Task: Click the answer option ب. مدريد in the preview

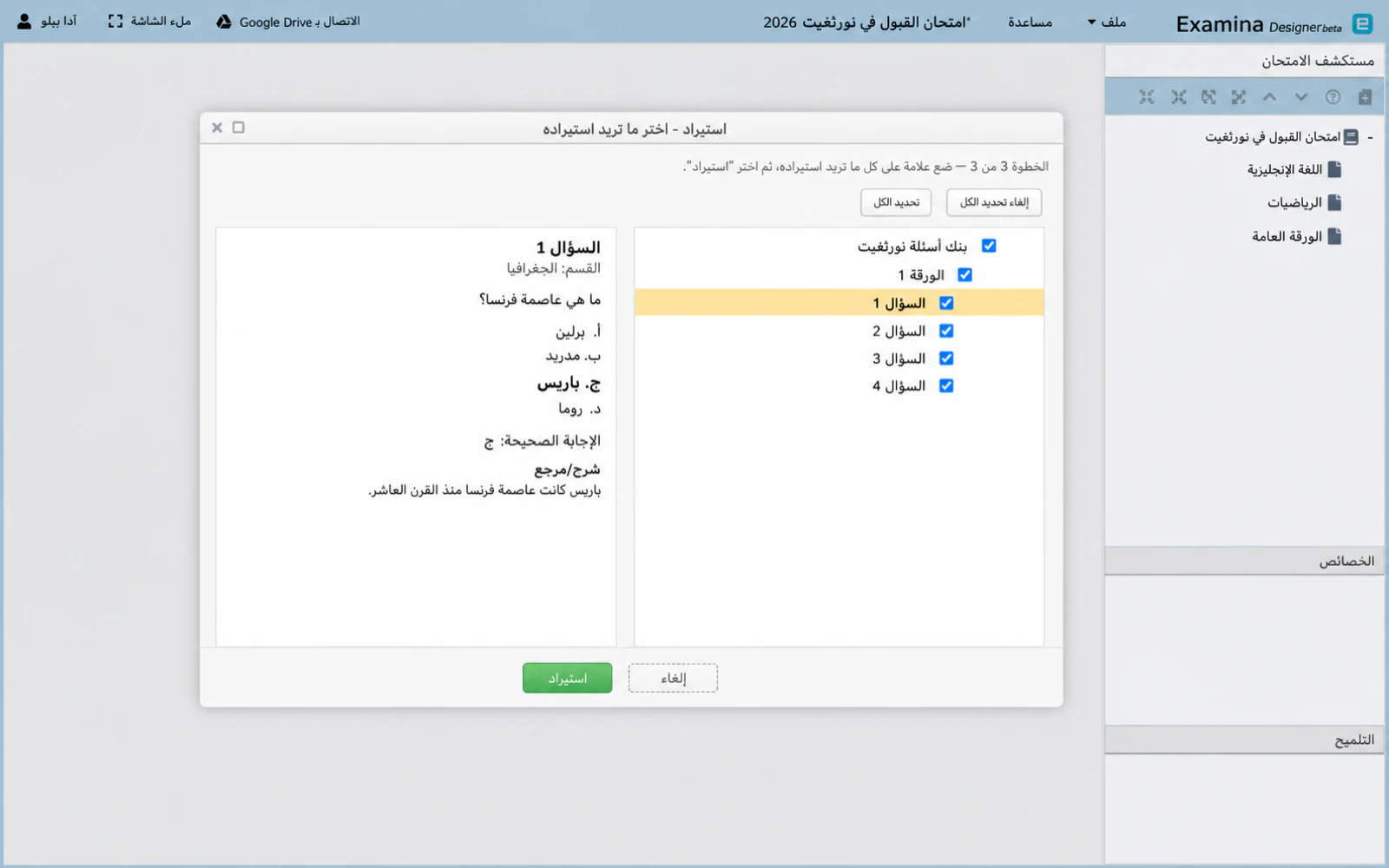Action: [573, 356]
